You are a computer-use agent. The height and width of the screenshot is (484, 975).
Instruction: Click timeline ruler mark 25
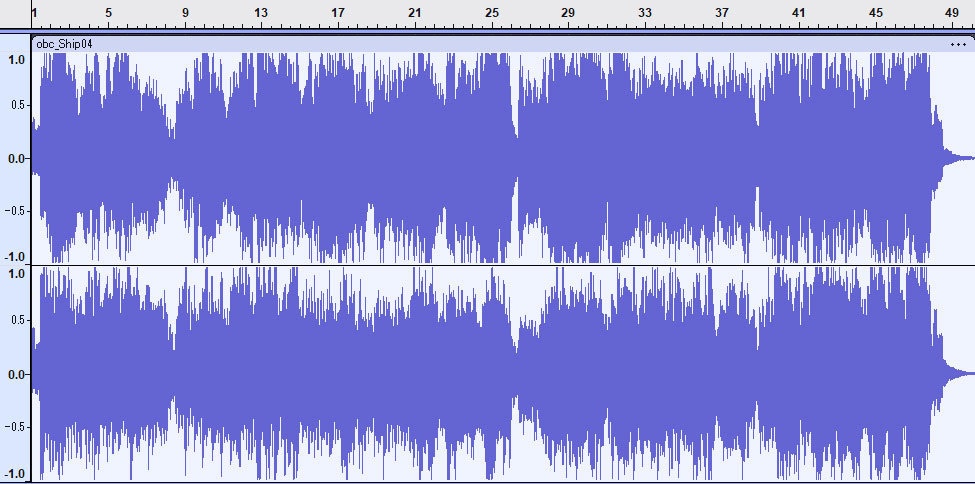coord(492,12)
